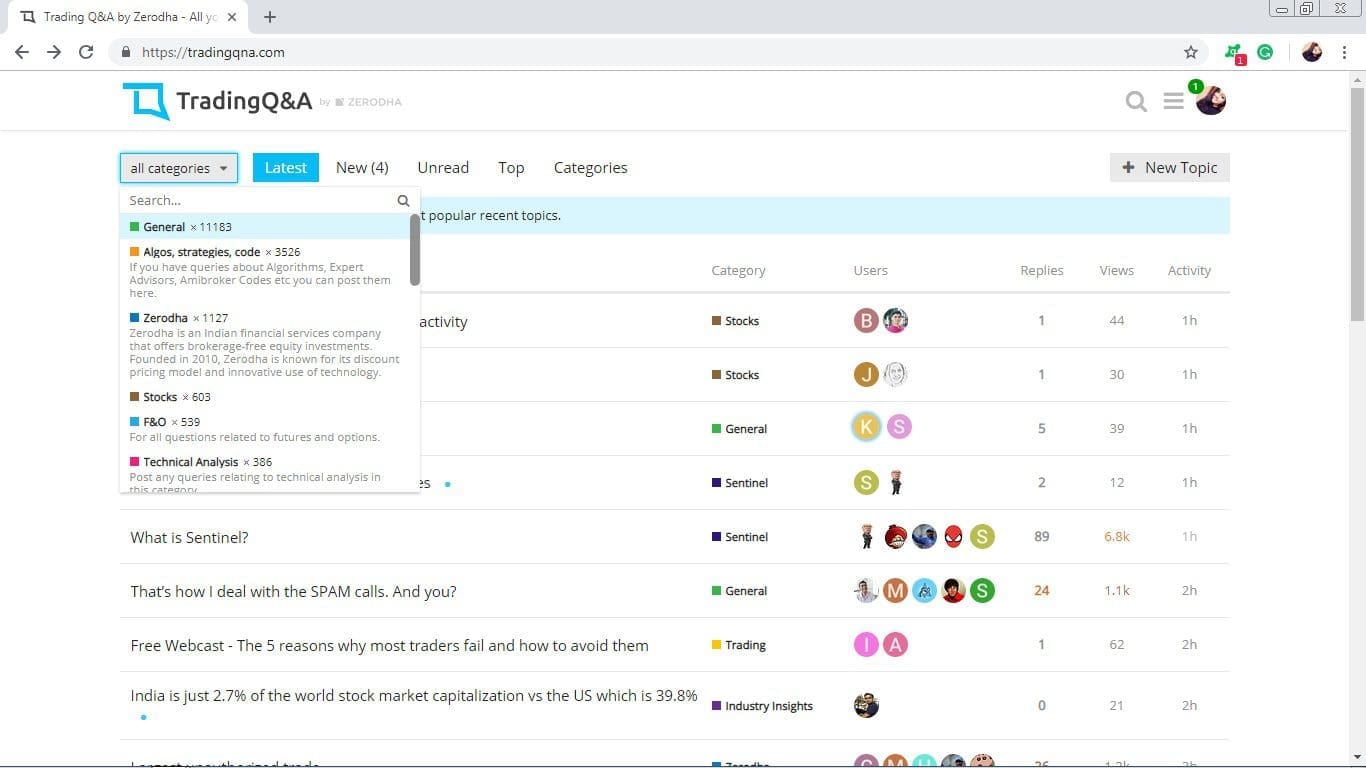The height and width of the screenshot is (768, 1366).
Task: Click Sentinel category in What is Sentinel row
Action: [740, 537]
